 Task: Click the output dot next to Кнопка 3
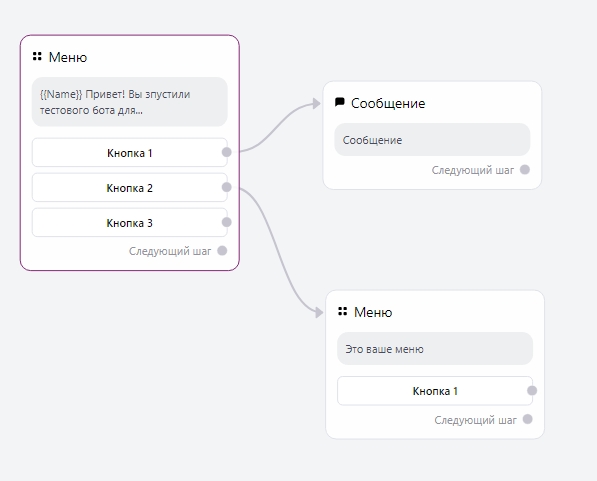click(x=227, y=222)
